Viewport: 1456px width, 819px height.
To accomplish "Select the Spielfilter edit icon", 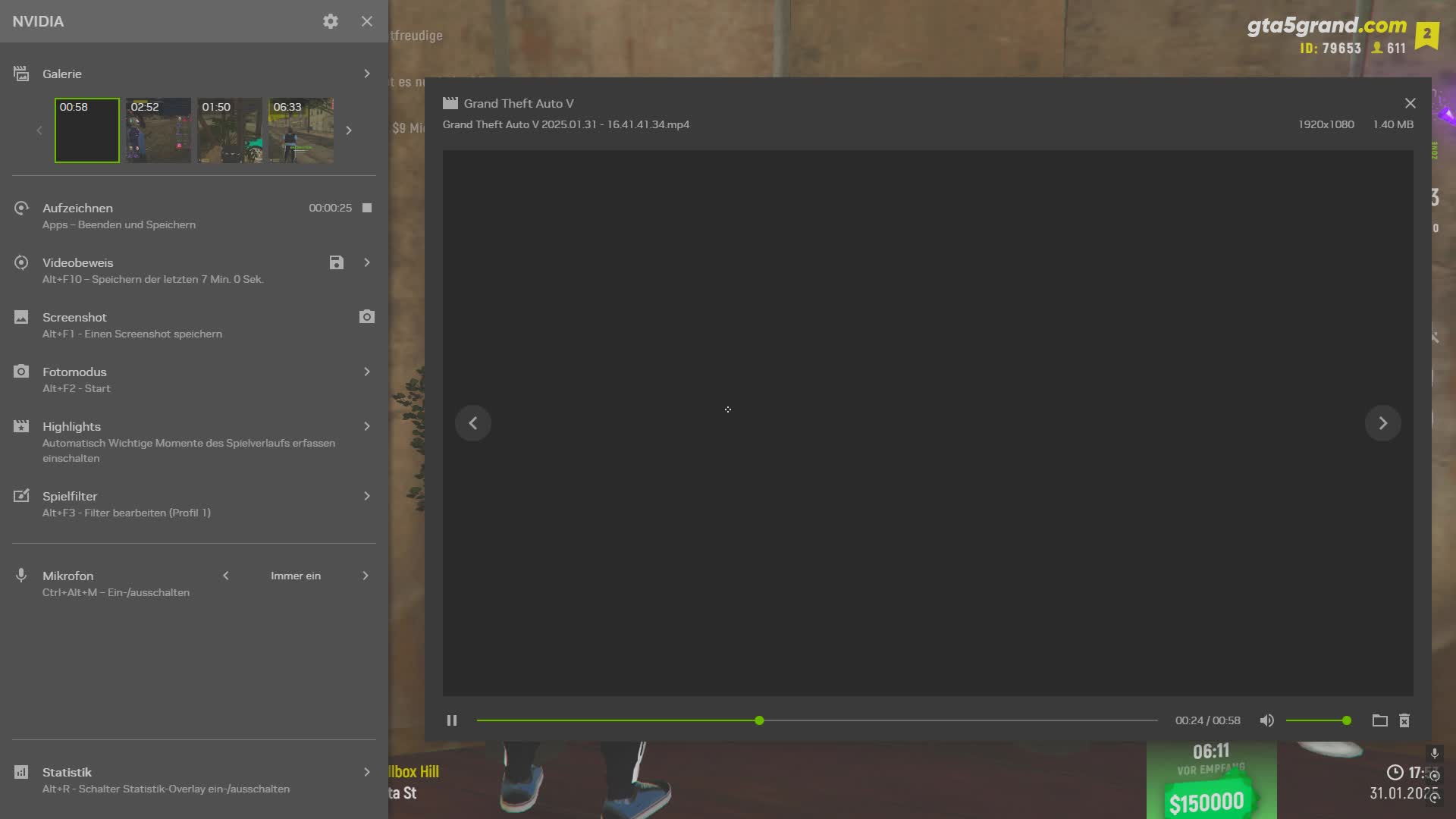I will [x=20, y=495].
